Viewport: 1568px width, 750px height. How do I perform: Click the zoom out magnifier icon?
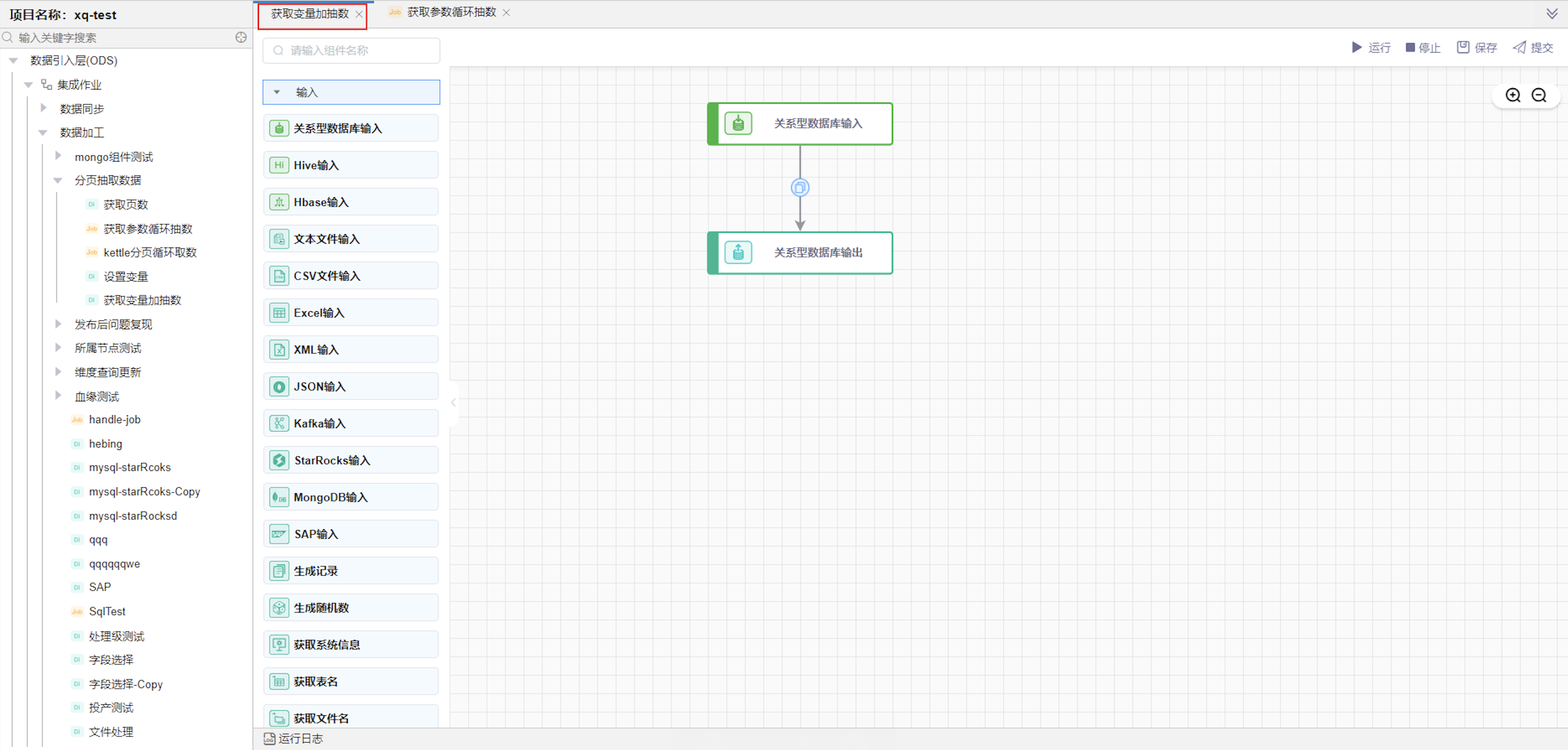[x=1539, y=96]
